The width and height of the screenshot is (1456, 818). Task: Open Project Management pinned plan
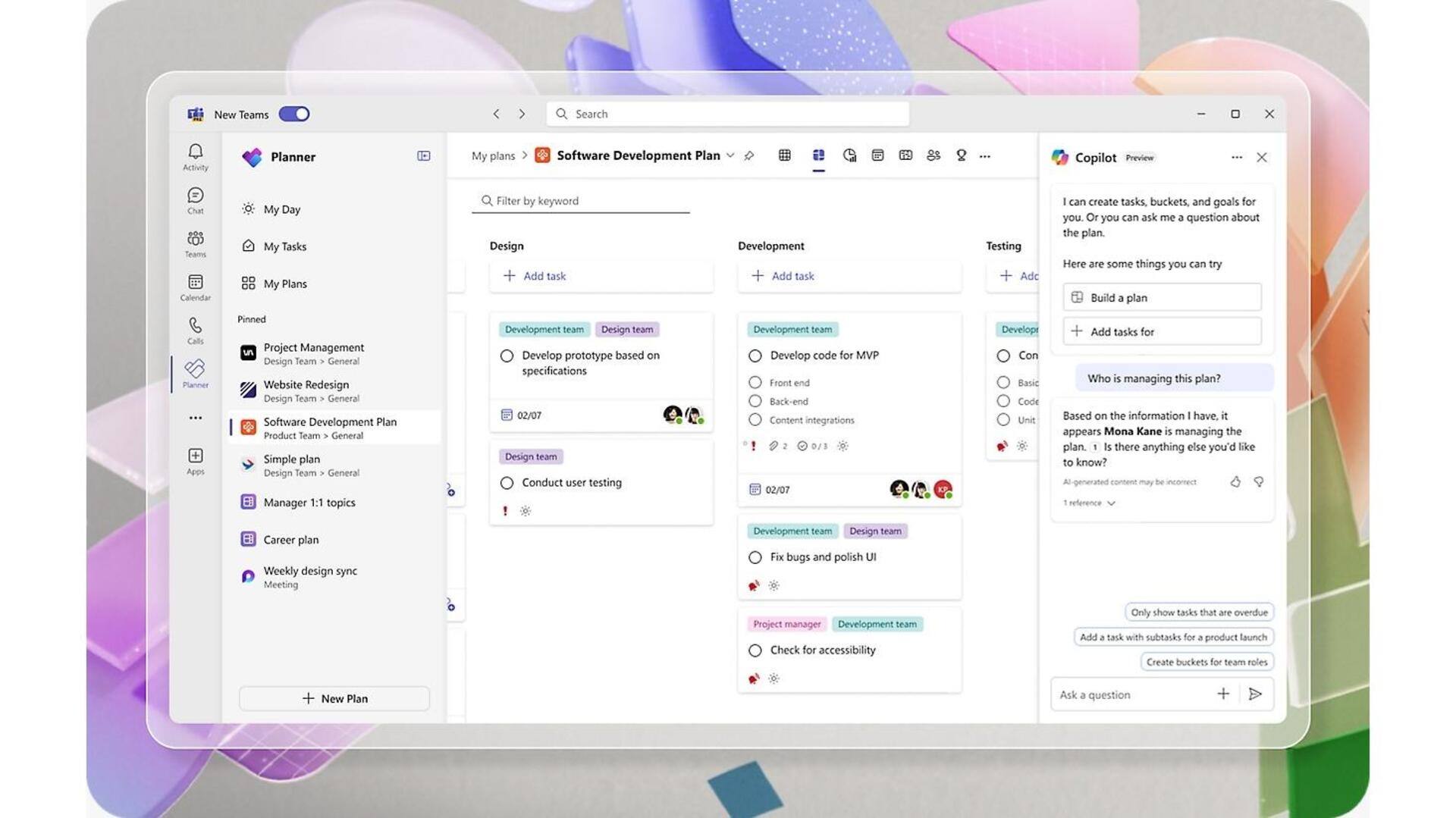coord(334,353)
